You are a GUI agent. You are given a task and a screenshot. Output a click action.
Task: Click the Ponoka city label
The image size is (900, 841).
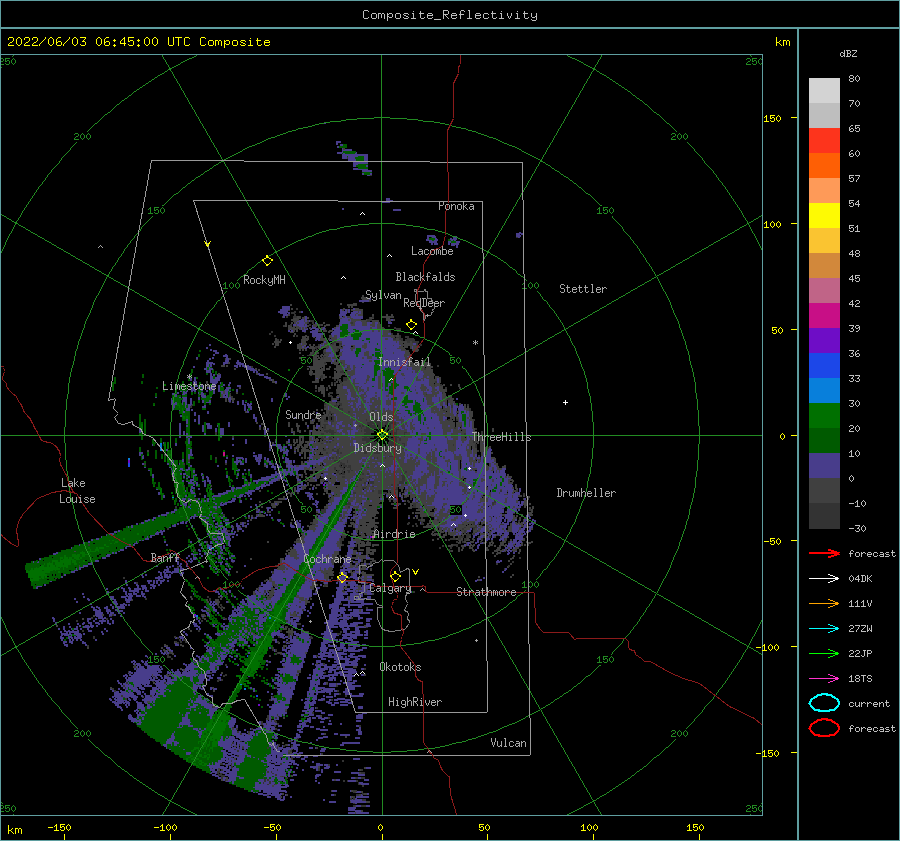point(456,206)
